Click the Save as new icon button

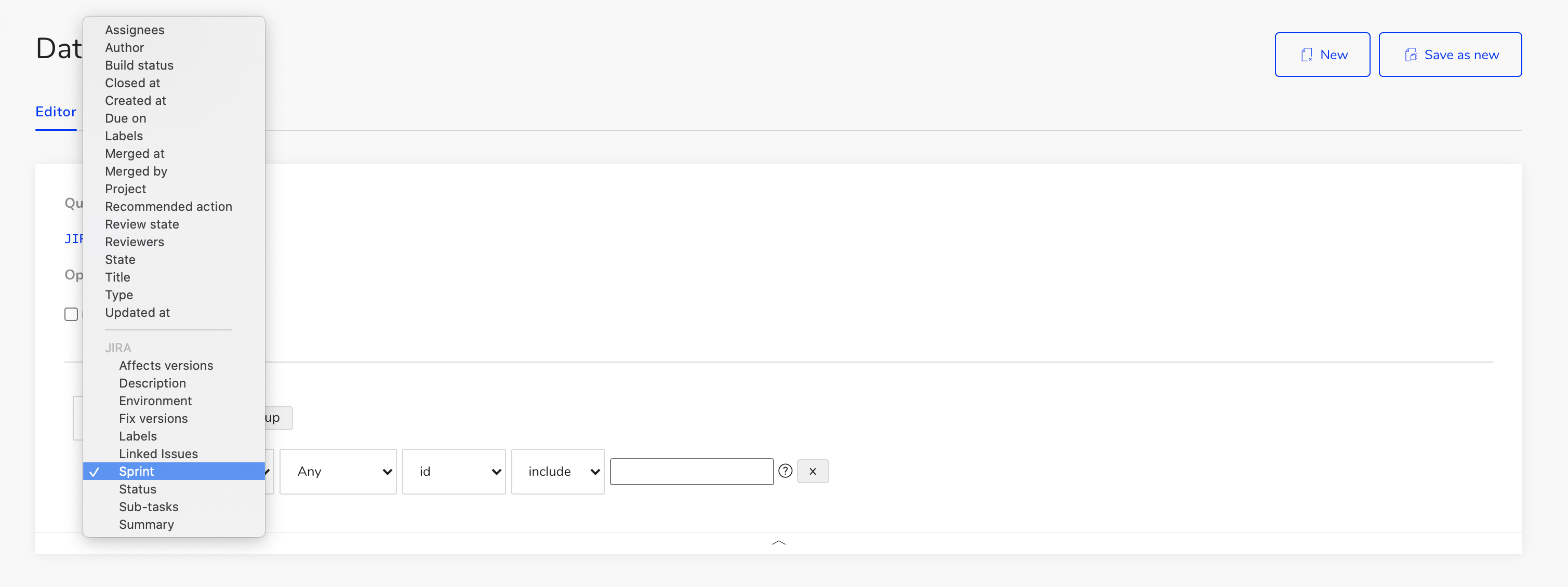[x=1450, y=55]
